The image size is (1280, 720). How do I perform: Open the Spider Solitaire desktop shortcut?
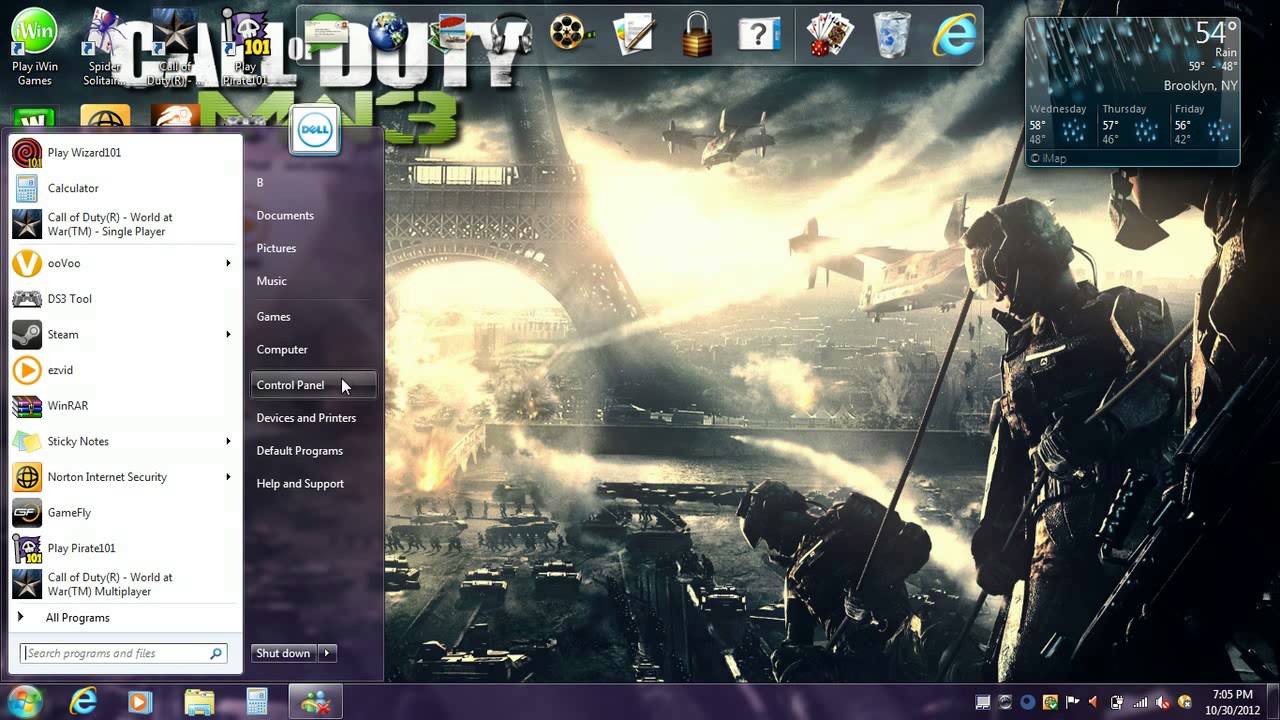pyautogui.click(x=104, y=46)
